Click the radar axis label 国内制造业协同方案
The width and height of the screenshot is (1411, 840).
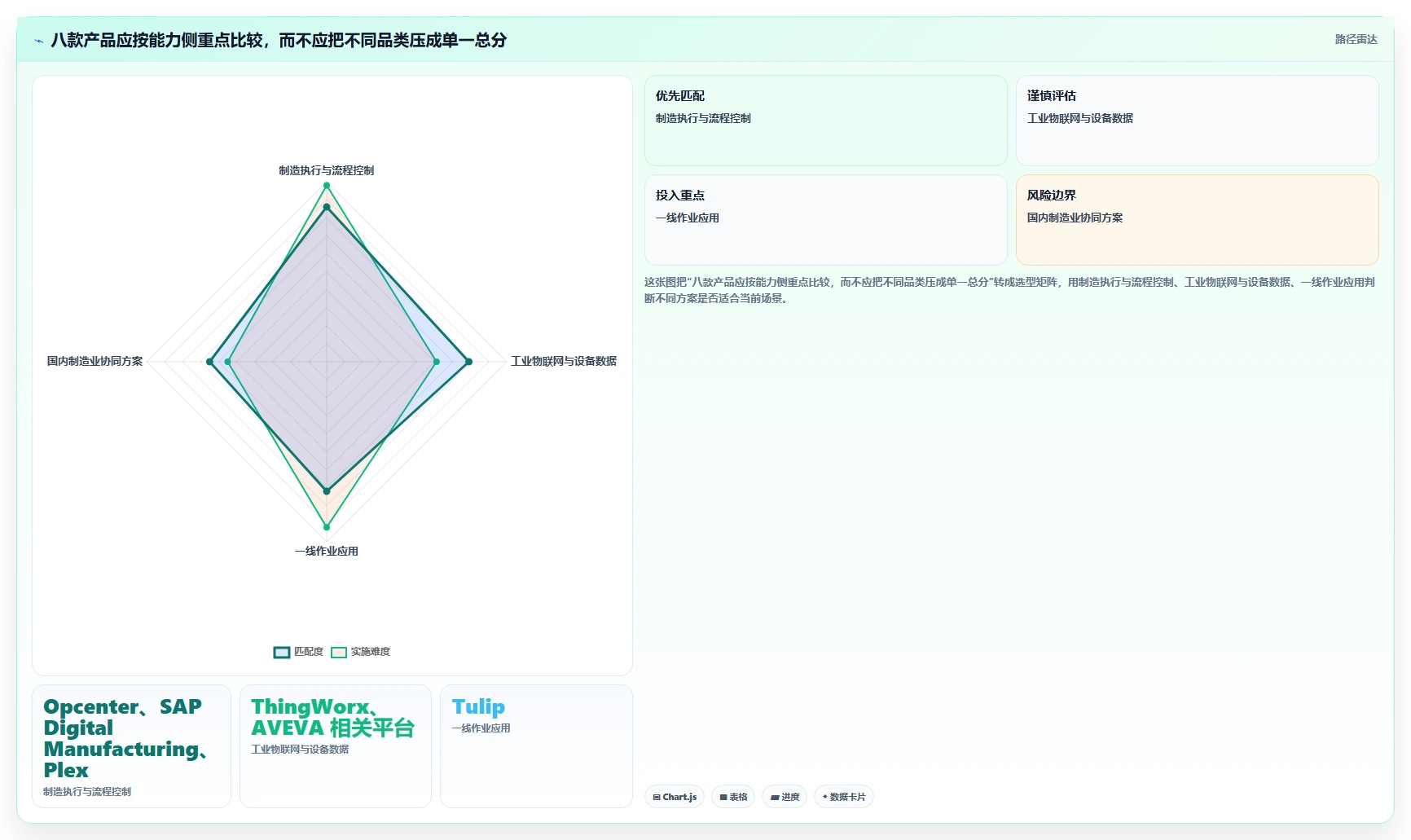95,361
